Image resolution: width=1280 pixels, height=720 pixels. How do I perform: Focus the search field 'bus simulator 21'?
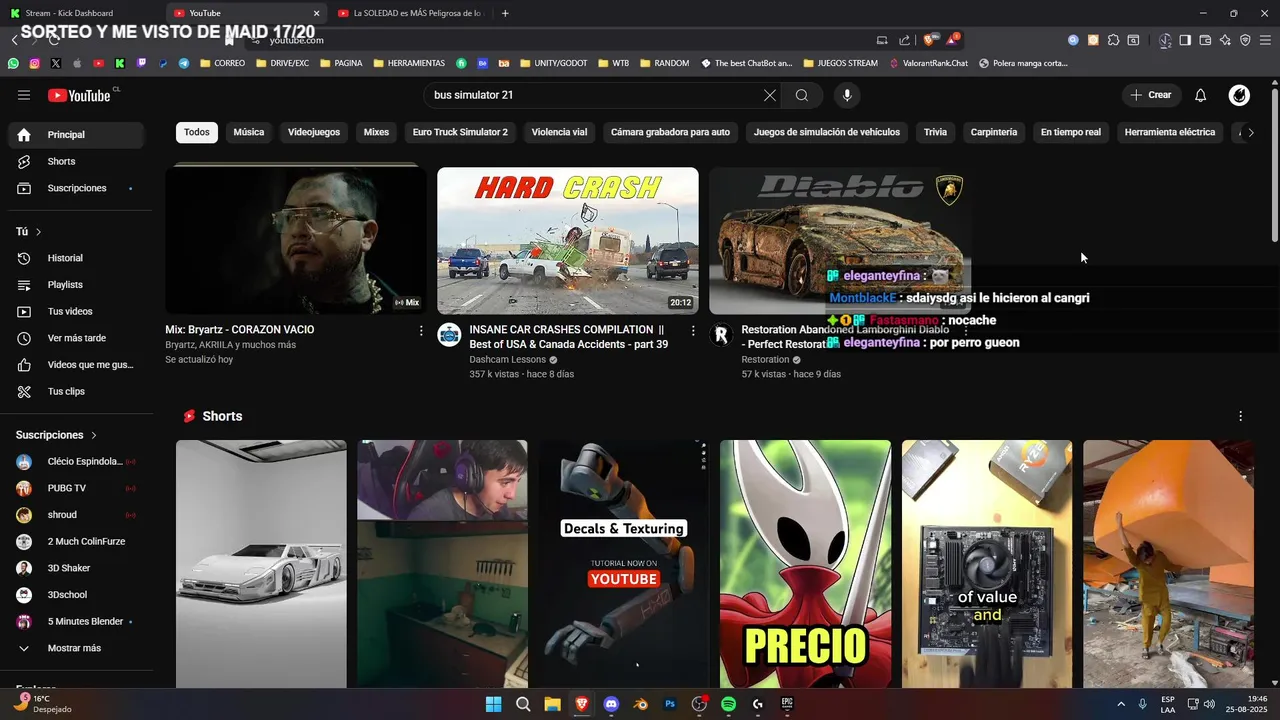pyautogui.click(x=594, y=95)
